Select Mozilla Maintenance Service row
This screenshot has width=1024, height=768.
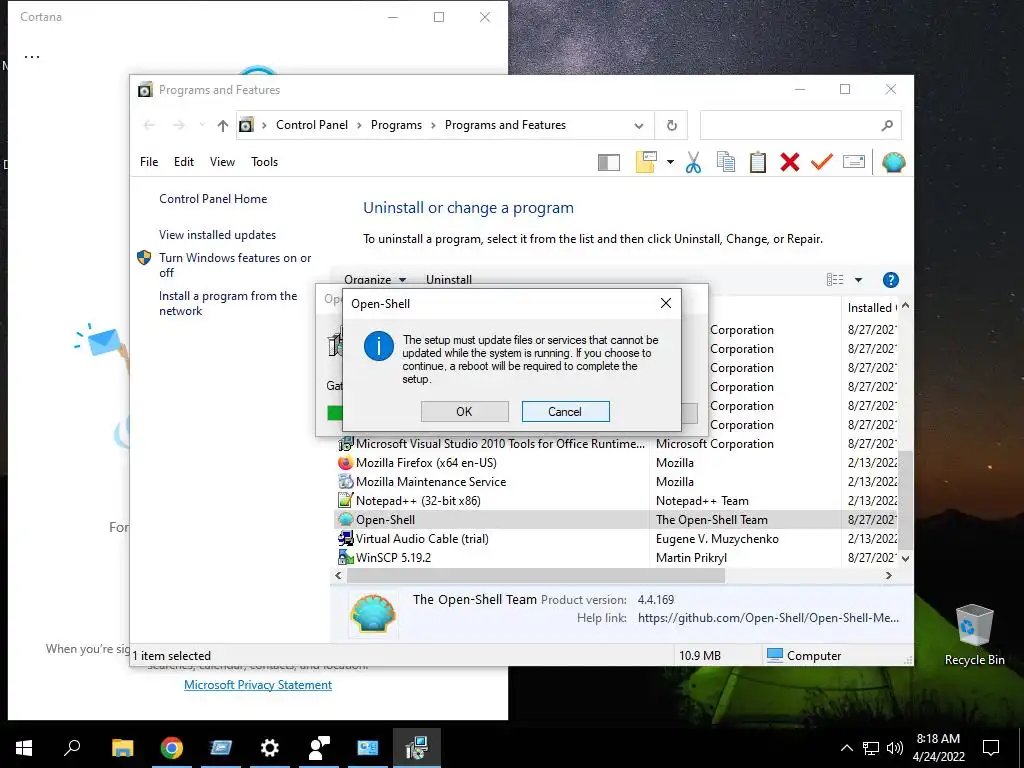click(617, 481)
